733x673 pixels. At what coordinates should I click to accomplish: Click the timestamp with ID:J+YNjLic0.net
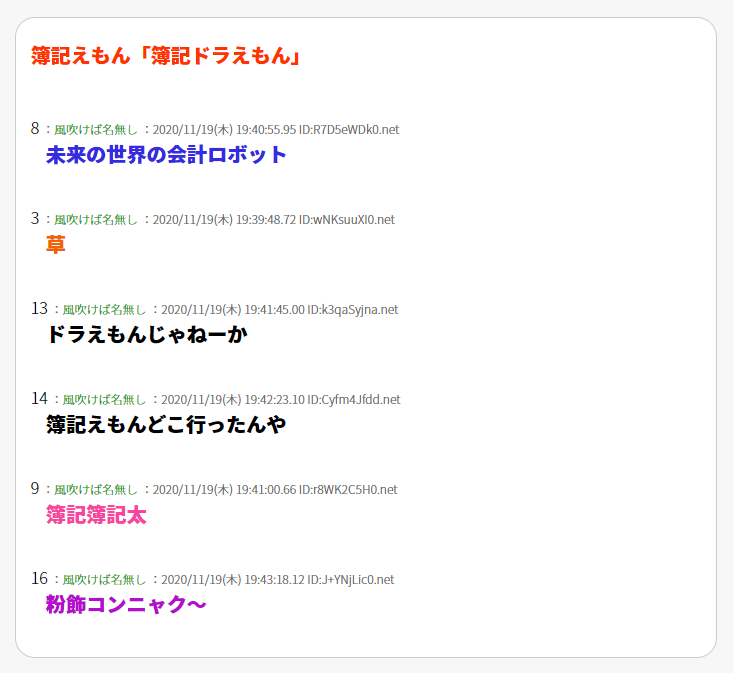pos(278,580)
